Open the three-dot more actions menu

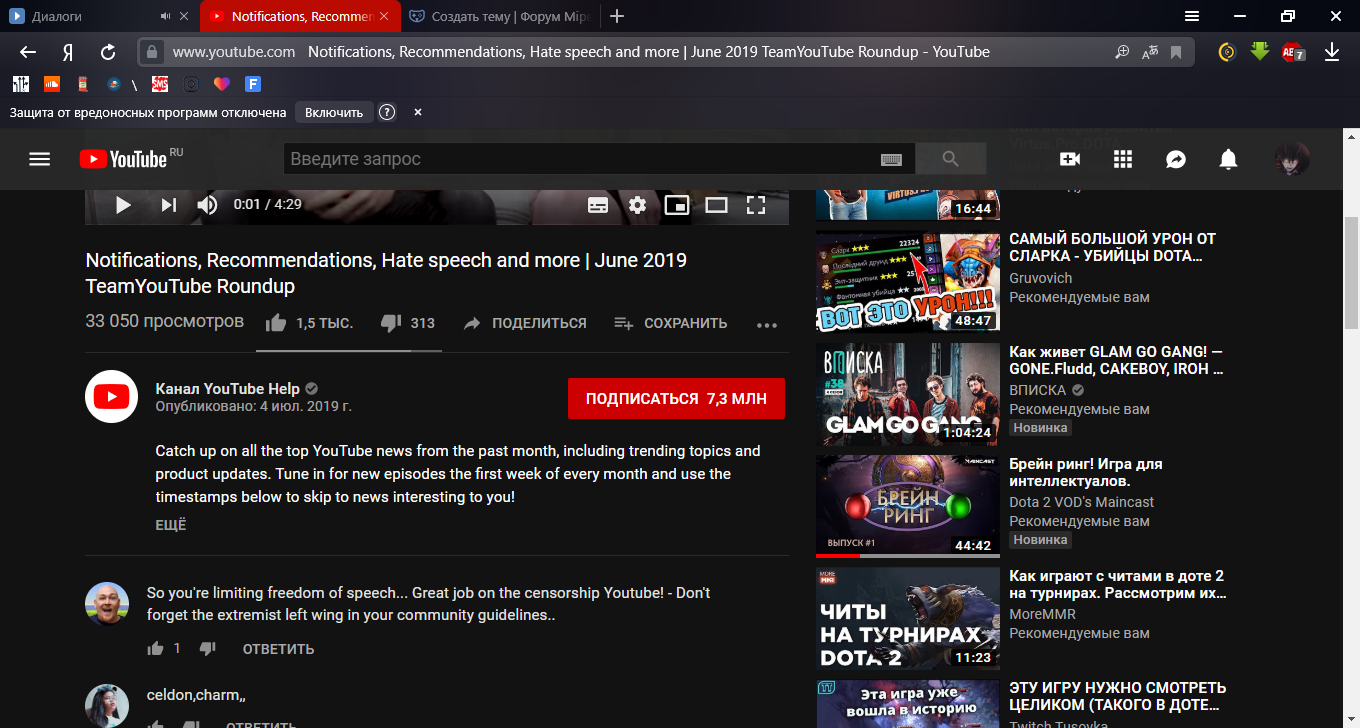click(x=767, y=324)
